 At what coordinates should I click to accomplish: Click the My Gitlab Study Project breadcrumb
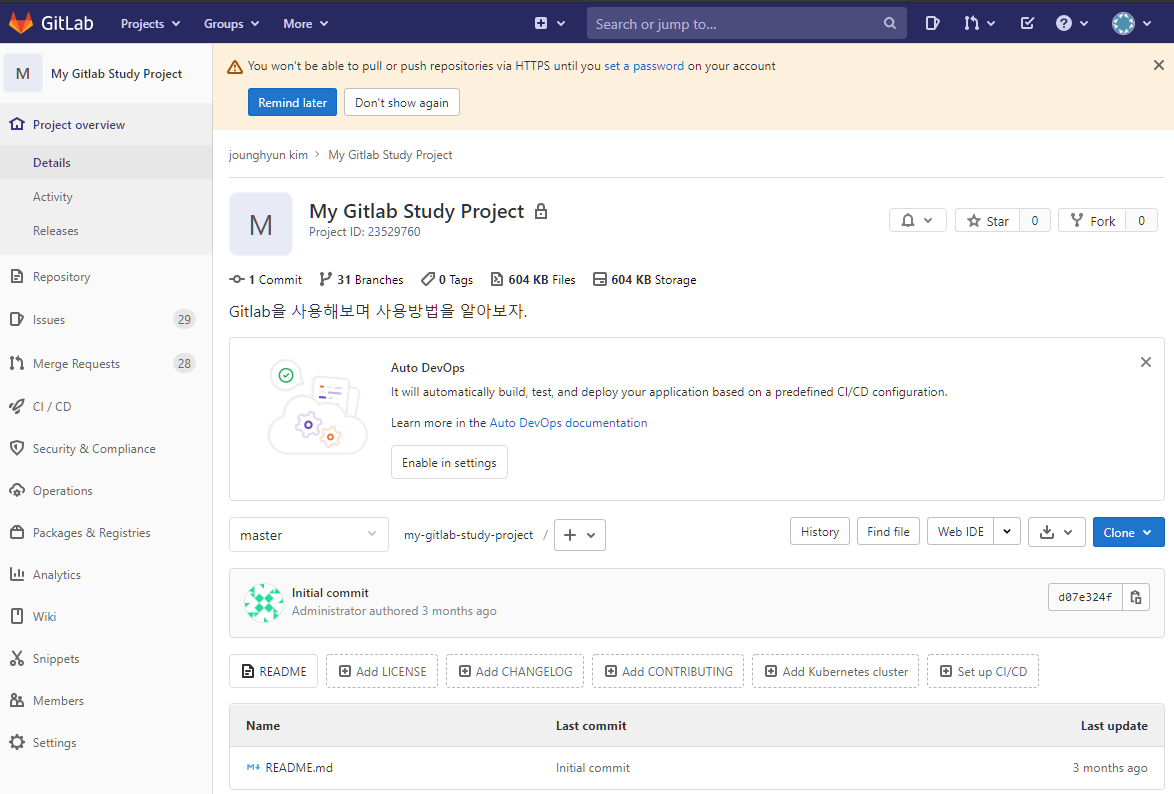point(390,155)
